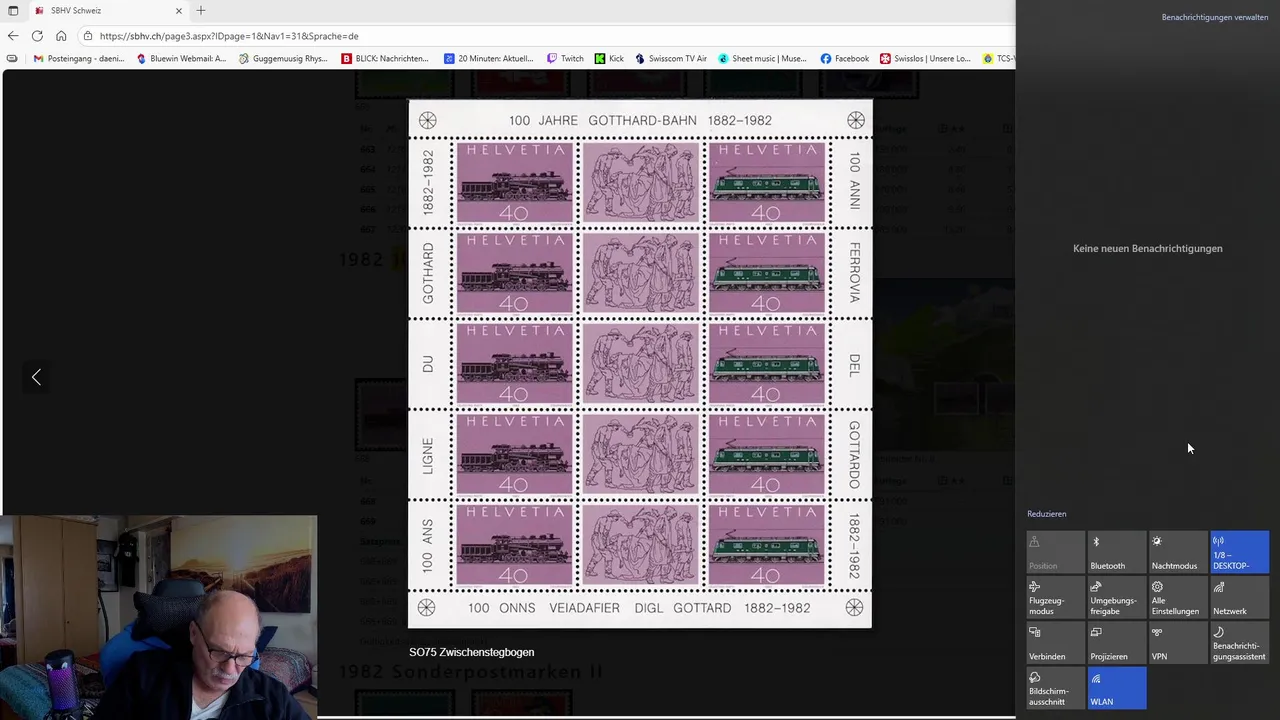
Task: Reload the current page
Action: point(37,36)
